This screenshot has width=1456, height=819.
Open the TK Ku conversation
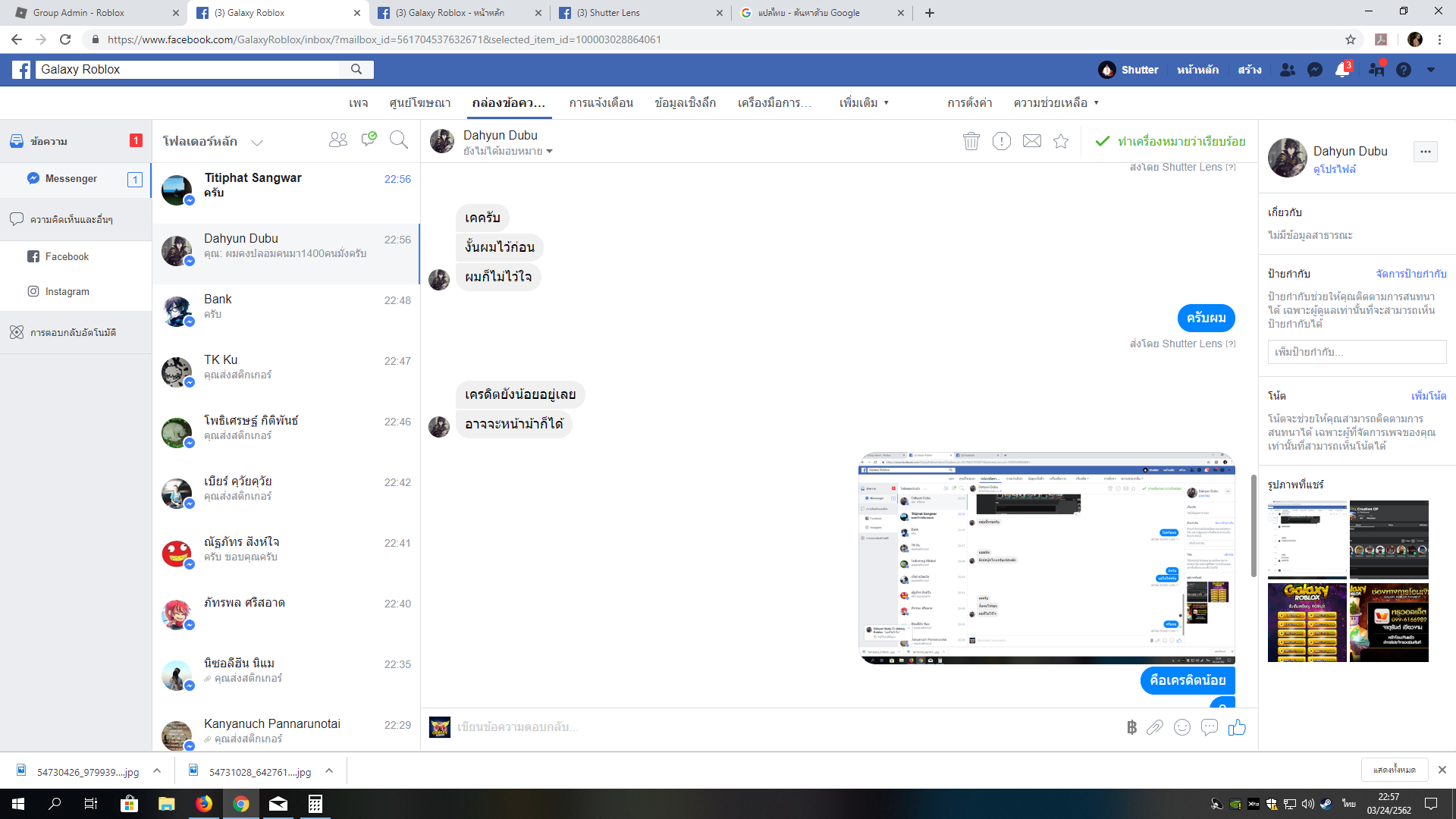(286, 375)
